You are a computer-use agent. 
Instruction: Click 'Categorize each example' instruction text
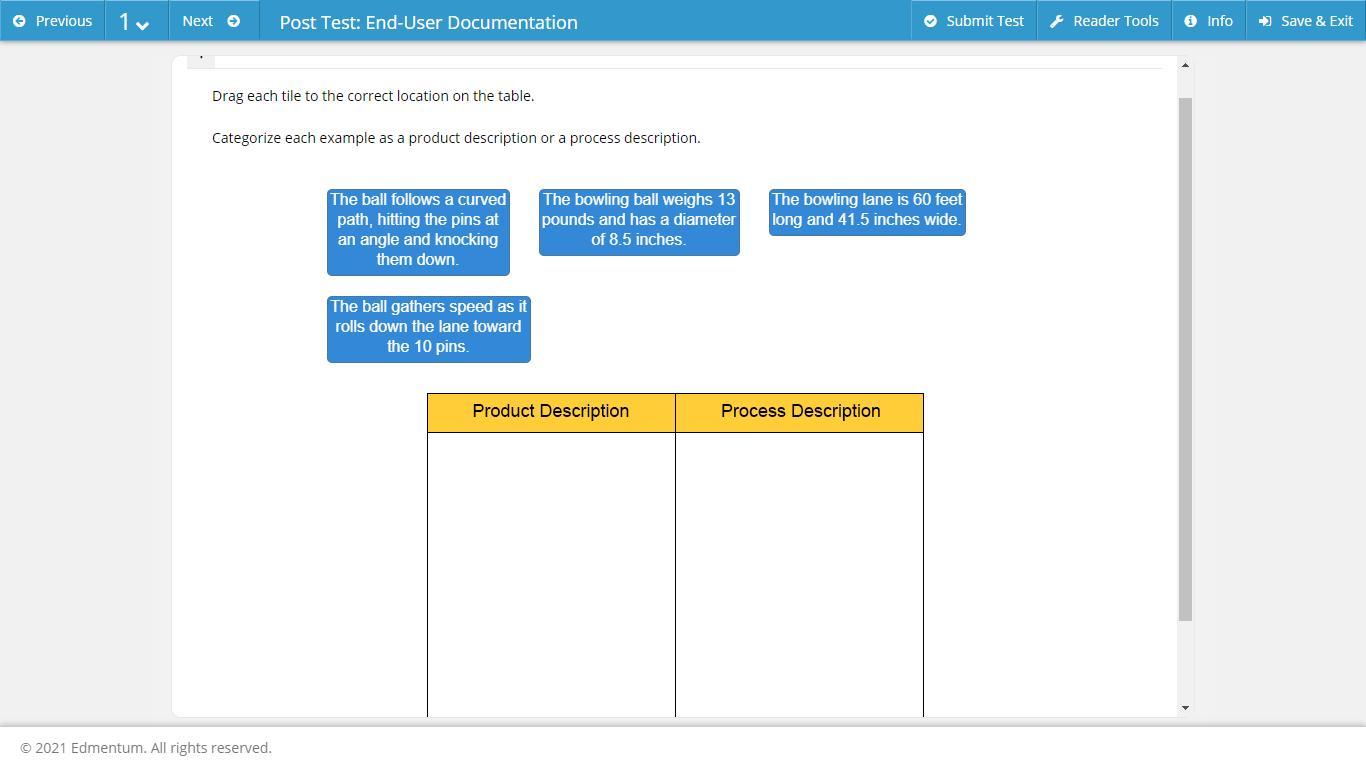coord(456,138)
